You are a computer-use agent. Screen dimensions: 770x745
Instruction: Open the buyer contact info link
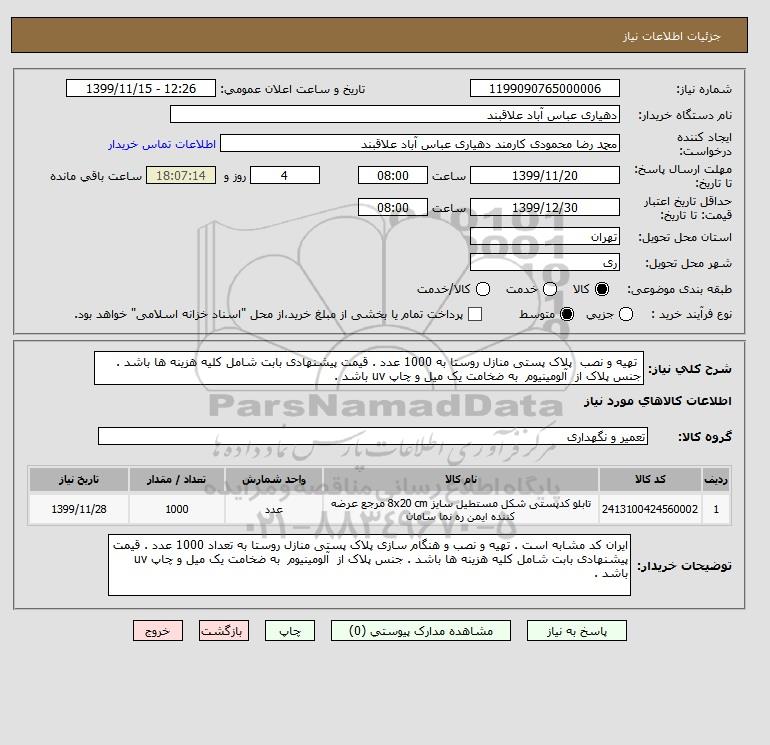coord(162,144)
